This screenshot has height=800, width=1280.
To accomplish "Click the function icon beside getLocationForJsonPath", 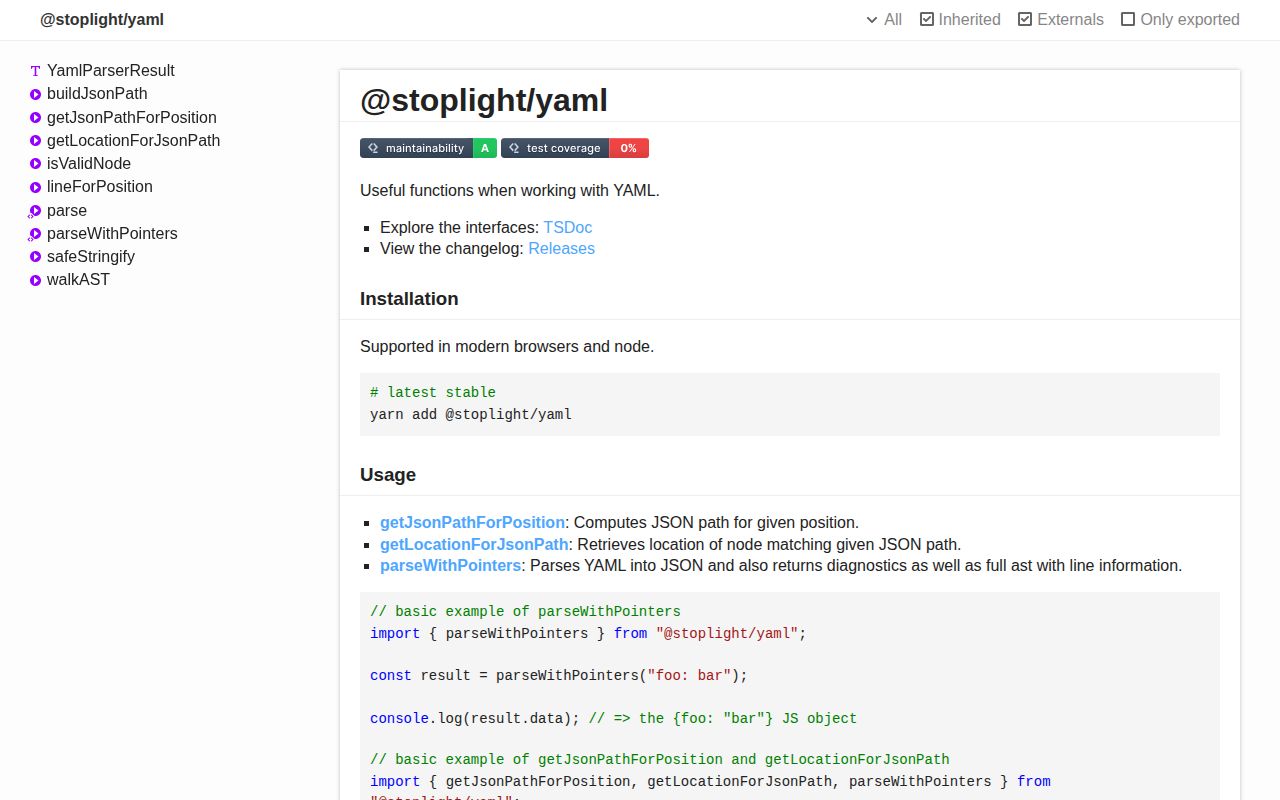I will (35, 141).
